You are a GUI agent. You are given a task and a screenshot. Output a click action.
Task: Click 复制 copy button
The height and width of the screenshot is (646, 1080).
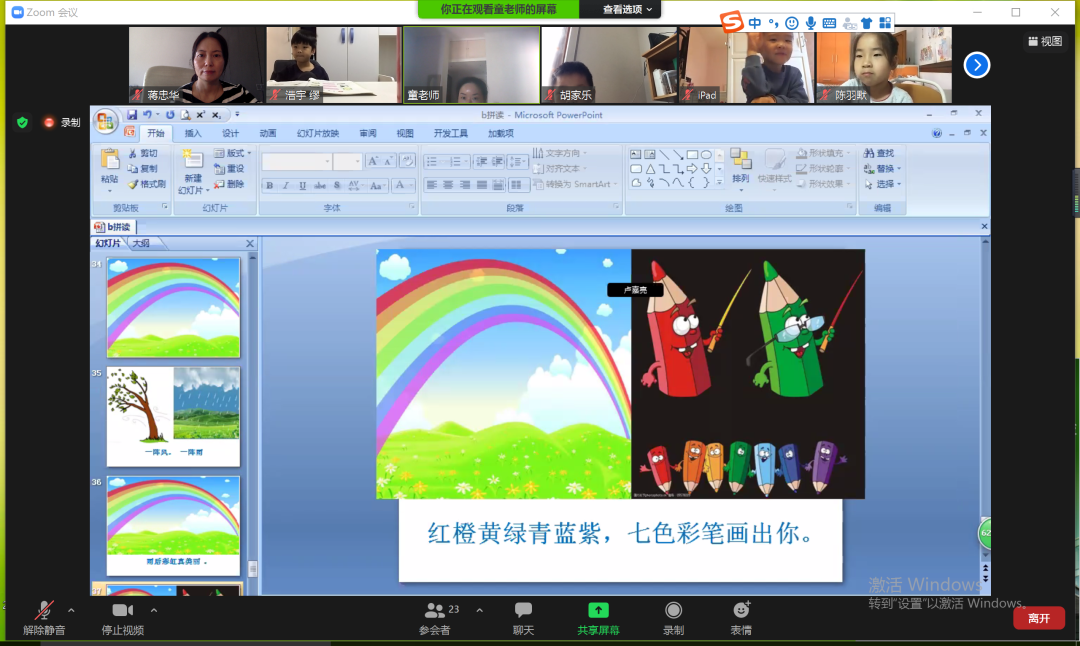(143, 169)
